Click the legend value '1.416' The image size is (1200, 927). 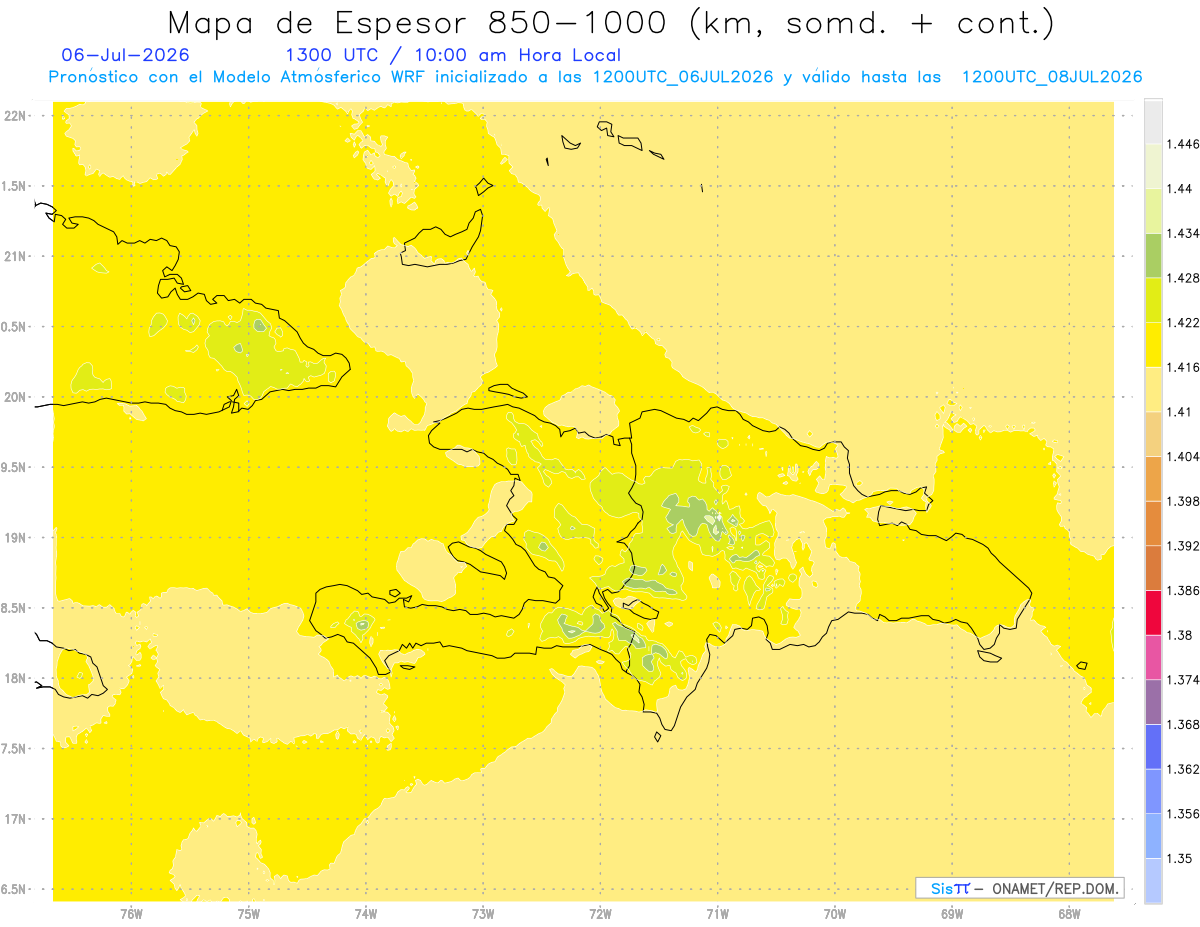click(1184, 367)
